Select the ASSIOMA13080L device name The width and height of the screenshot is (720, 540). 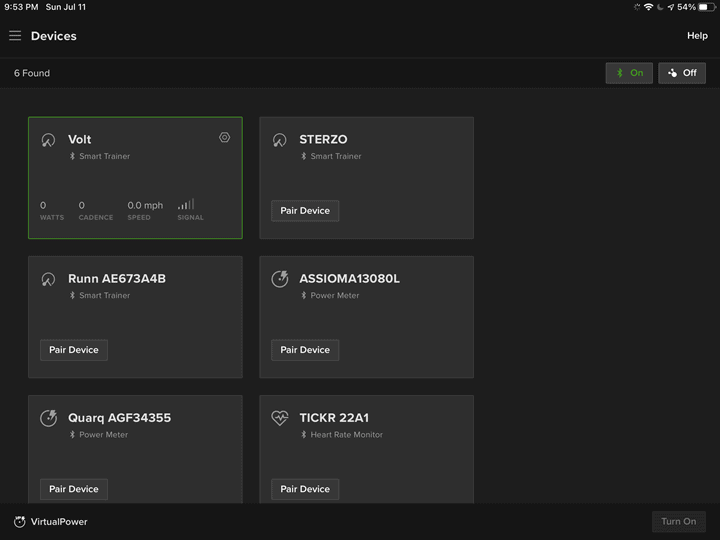click(349, 279)
